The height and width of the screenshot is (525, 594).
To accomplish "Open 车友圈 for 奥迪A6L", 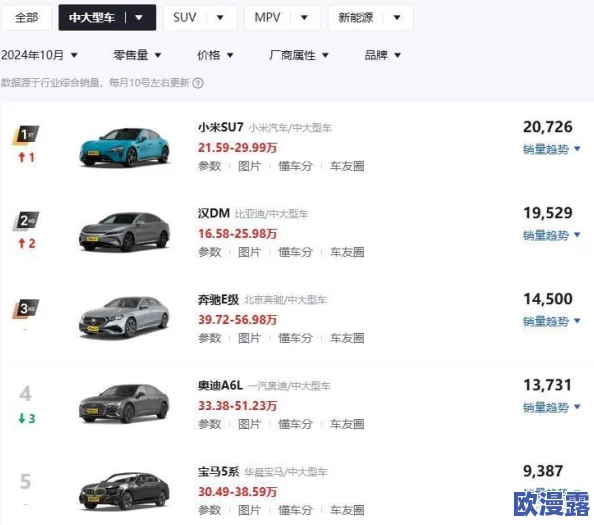I will click(x=347, y=424).
